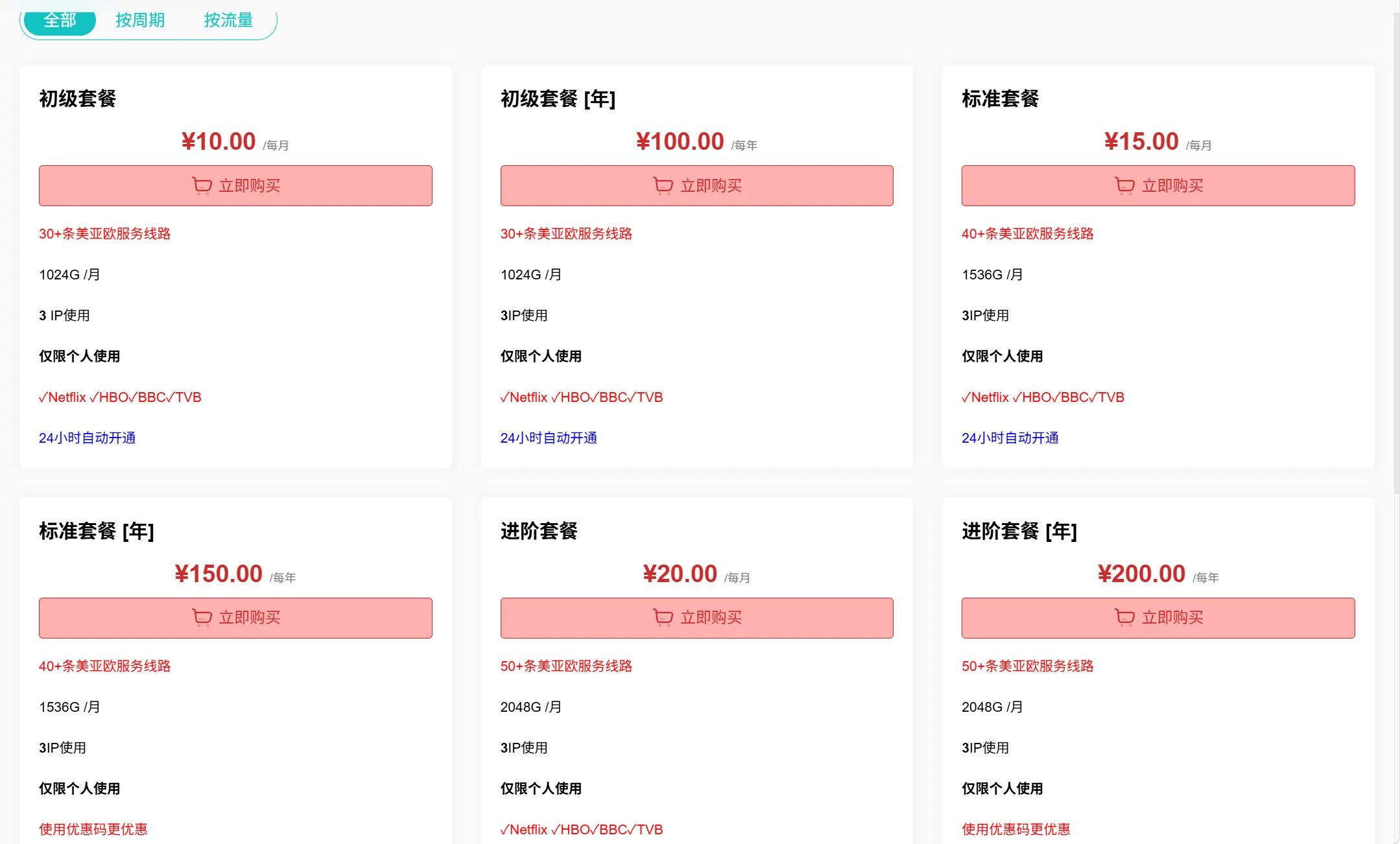Click 24小时自动开通 in 初级套餐 [年] card
Image resolution: width=1400 pixels, height=844 pixels.
click(549, 438)
